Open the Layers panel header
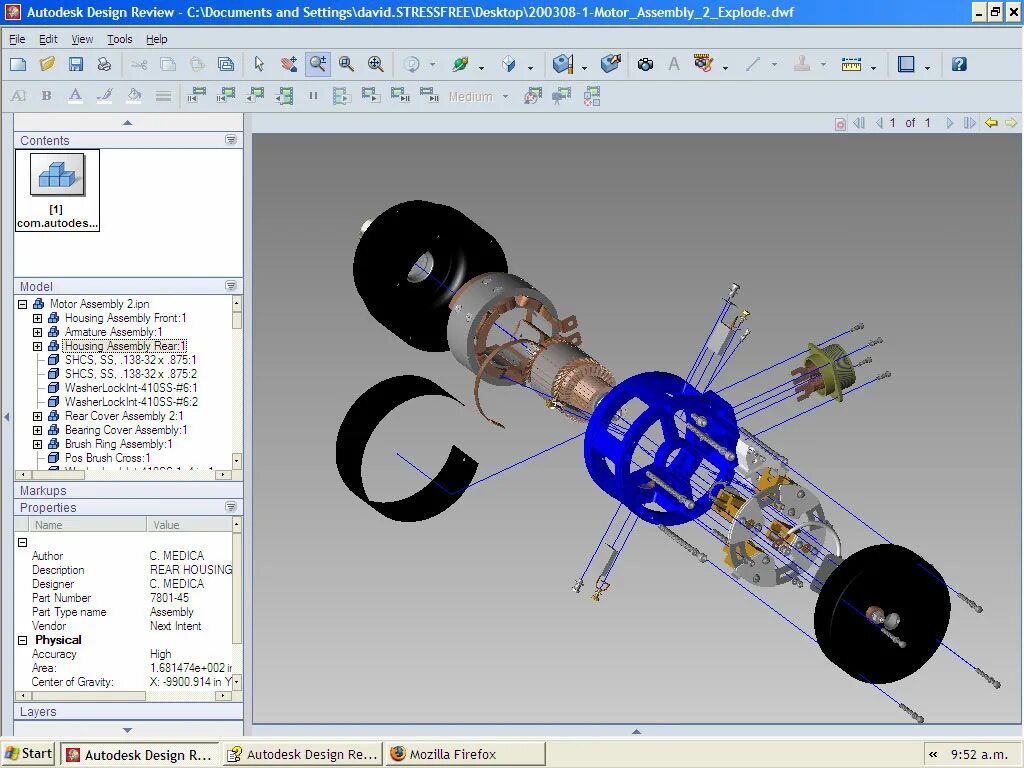Viewport: 1024px width, 768px height. click(x=128, y=712)
